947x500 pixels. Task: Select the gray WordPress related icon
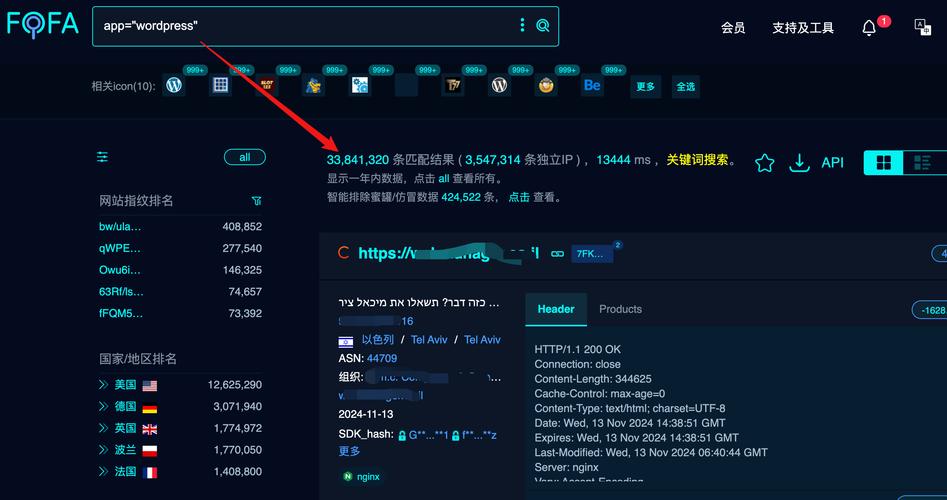(499, 86)
